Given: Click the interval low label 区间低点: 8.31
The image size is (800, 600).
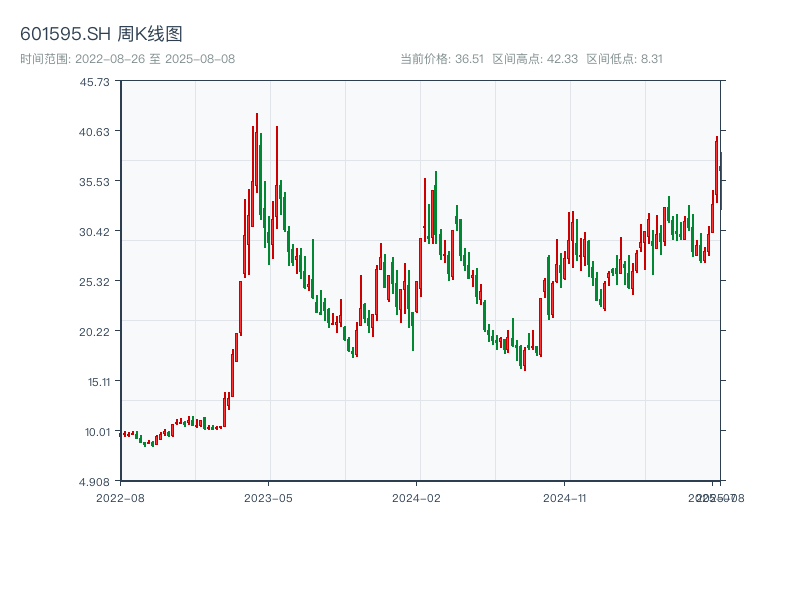Looking at the screenshot, I should [624, 59].
